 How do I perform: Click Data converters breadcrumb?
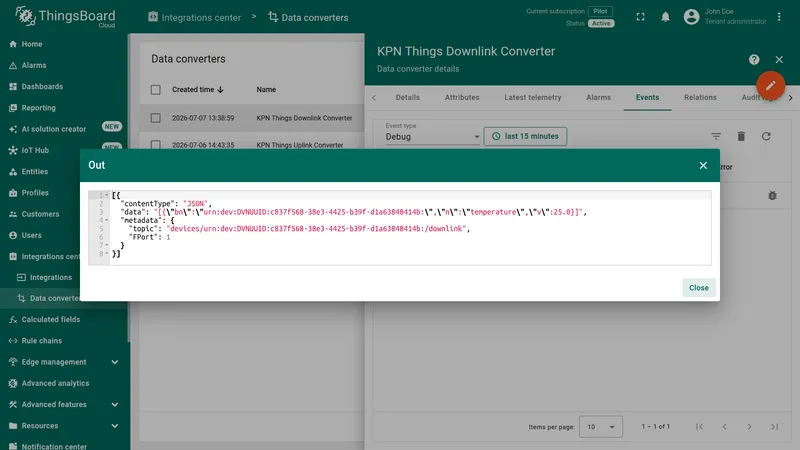[308, 17]
